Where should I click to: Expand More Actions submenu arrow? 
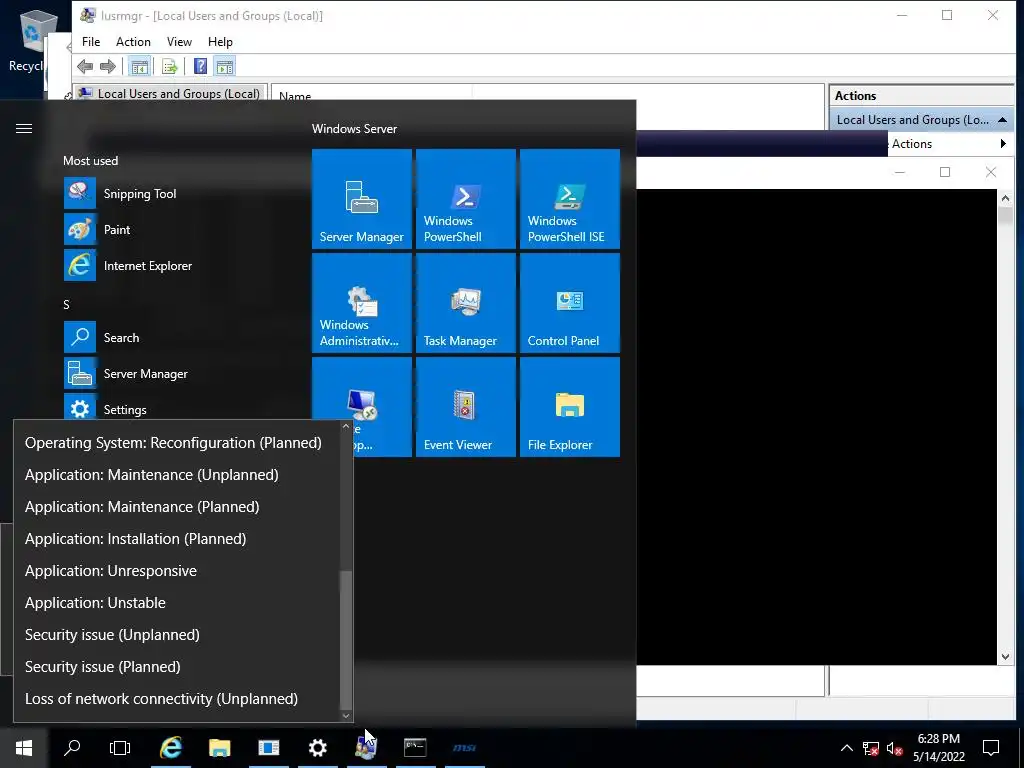pyautogui.click(x=1003, y=144)
